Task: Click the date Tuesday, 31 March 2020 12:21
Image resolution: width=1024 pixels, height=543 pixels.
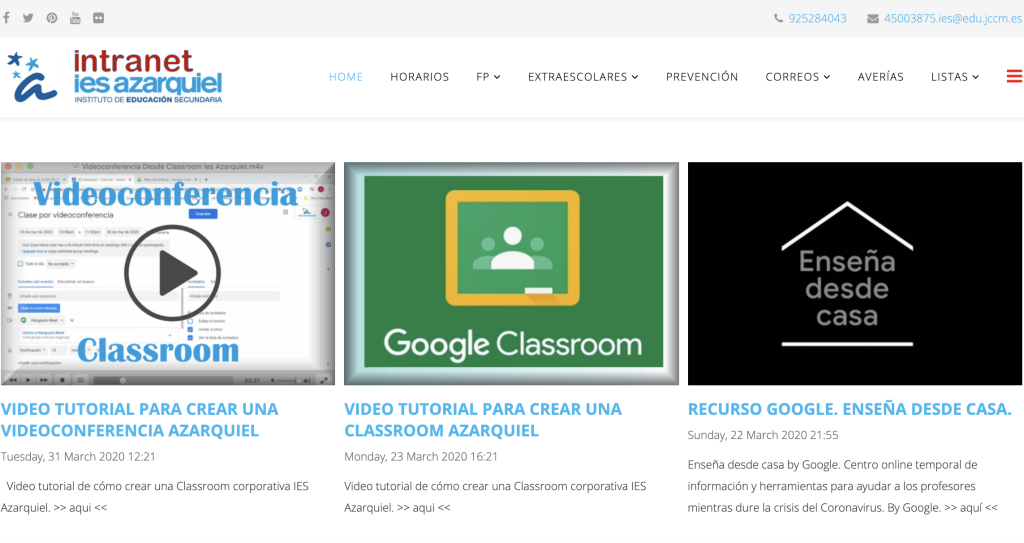Action: point(78,456)
